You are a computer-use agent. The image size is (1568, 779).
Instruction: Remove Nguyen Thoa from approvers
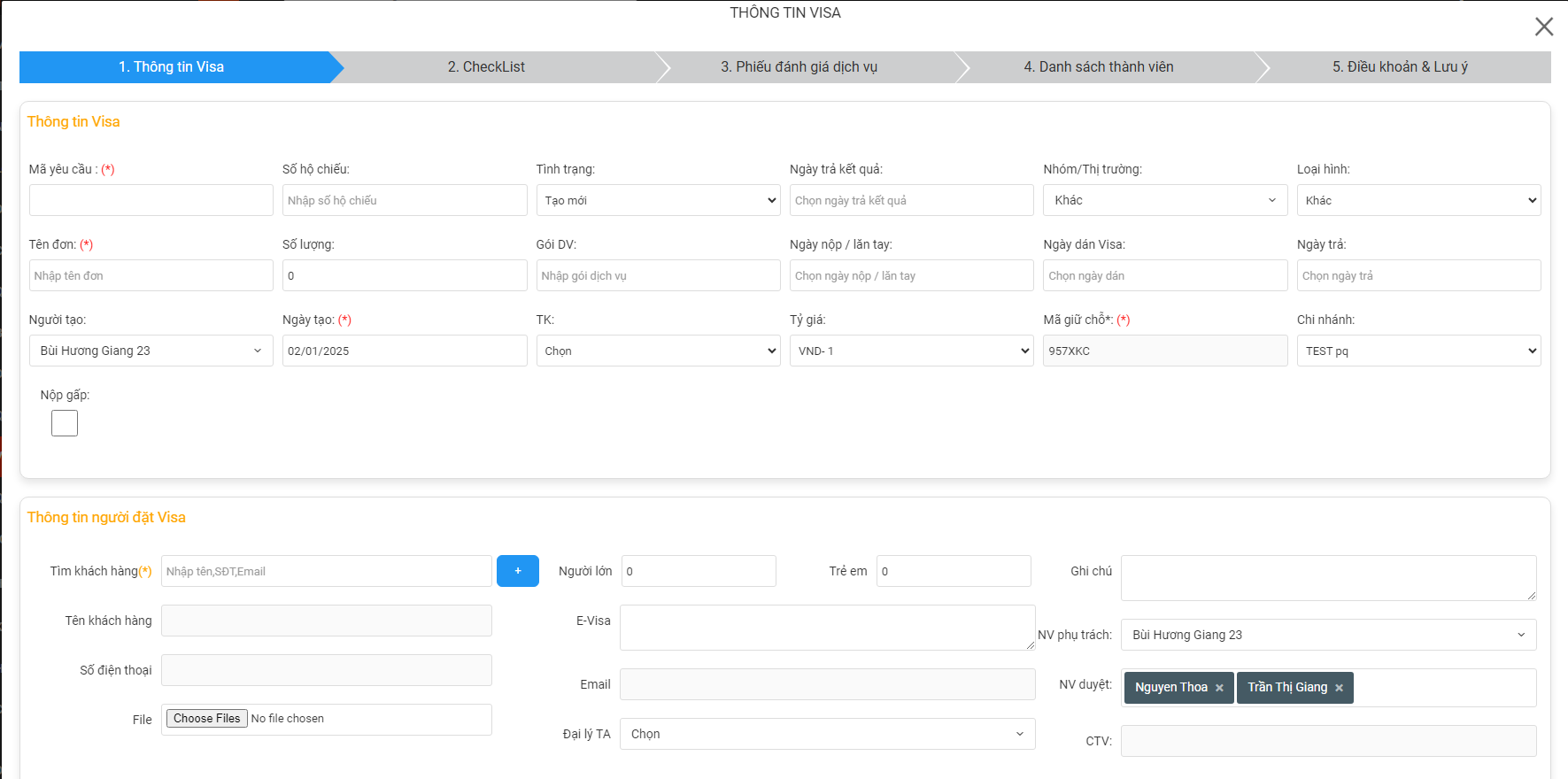(1219, 688)
